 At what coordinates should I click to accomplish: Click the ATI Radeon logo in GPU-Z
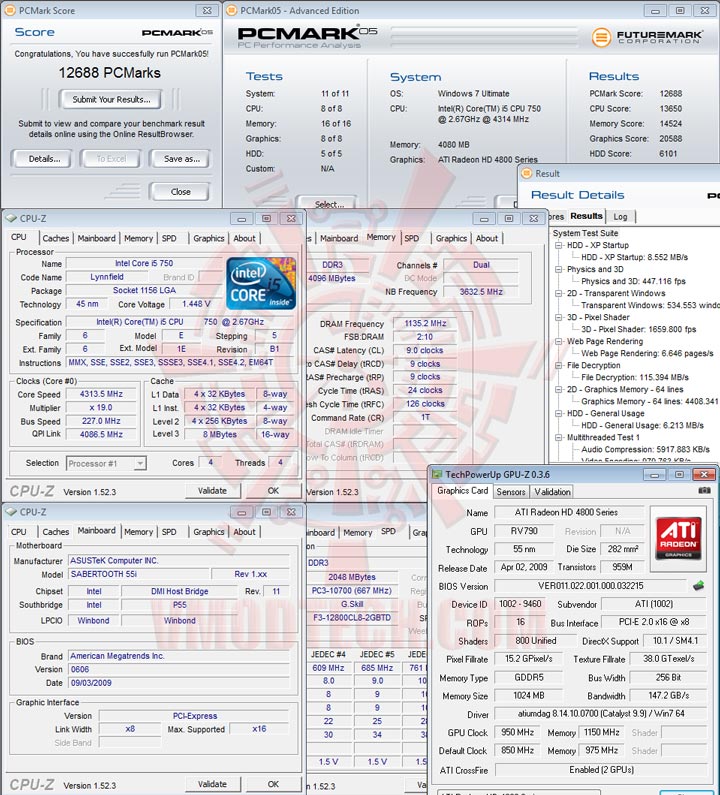tap(678, 538)
